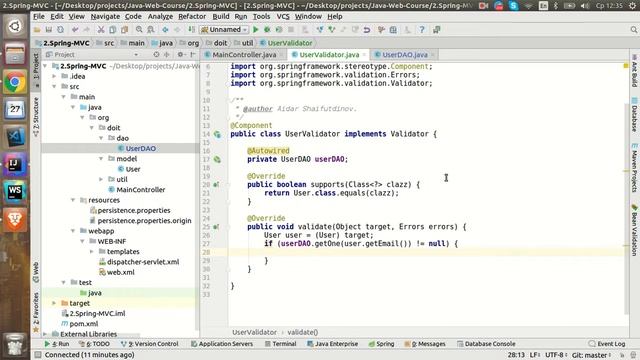Click the Replace toolbar icon
The width and height of the screenshot is (640, 360).
(x=151, y=30)
